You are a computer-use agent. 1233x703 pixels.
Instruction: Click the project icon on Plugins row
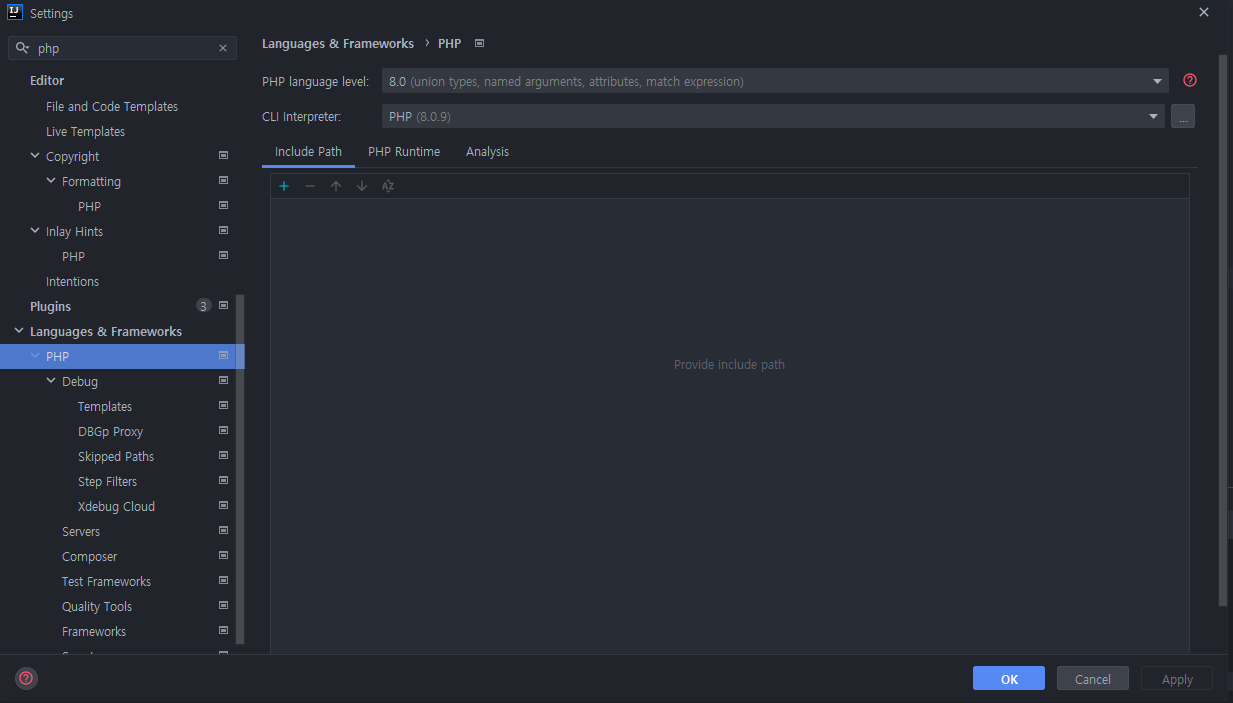(223, 306)
